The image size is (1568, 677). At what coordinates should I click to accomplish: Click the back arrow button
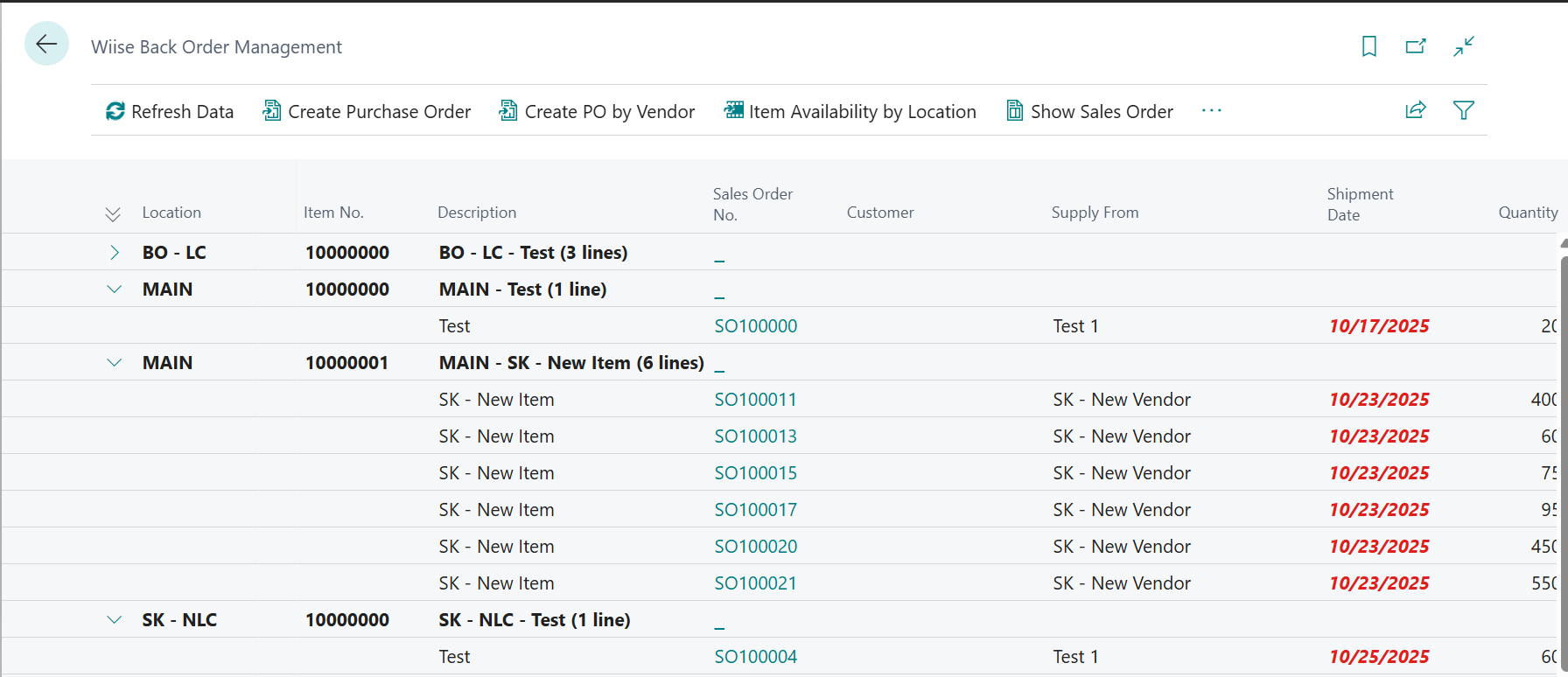tap(46, 44)
